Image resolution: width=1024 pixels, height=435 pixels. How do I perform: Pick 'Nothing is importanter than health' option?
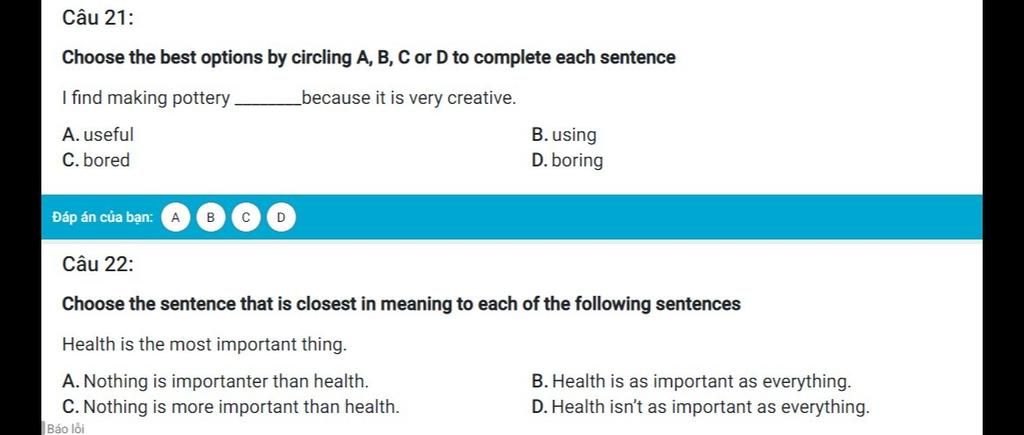point(216,381)
